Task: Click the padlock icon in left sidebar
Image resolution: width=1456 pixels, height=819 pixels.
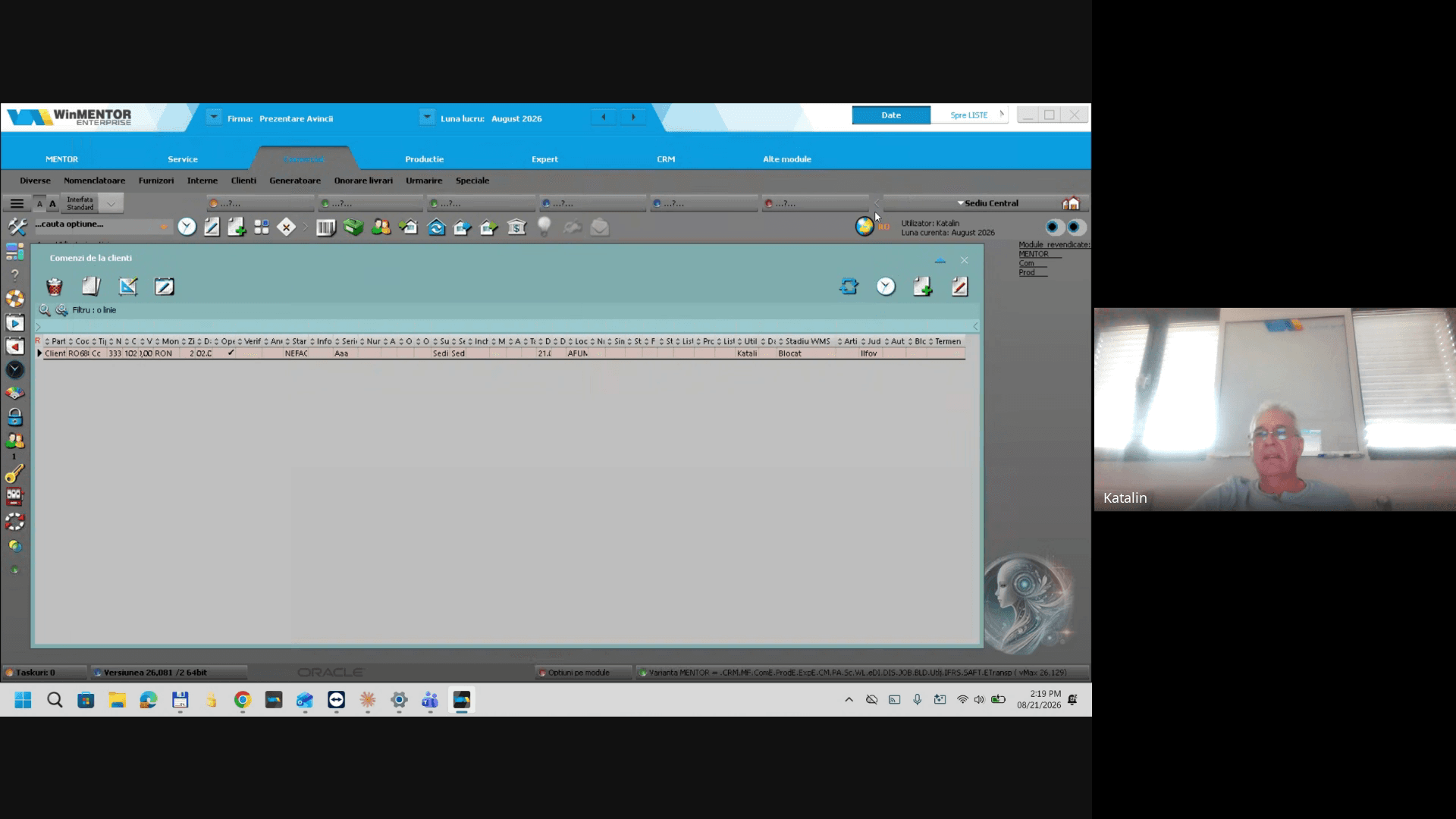Action: pyautogui.click(x=14, y=417)
